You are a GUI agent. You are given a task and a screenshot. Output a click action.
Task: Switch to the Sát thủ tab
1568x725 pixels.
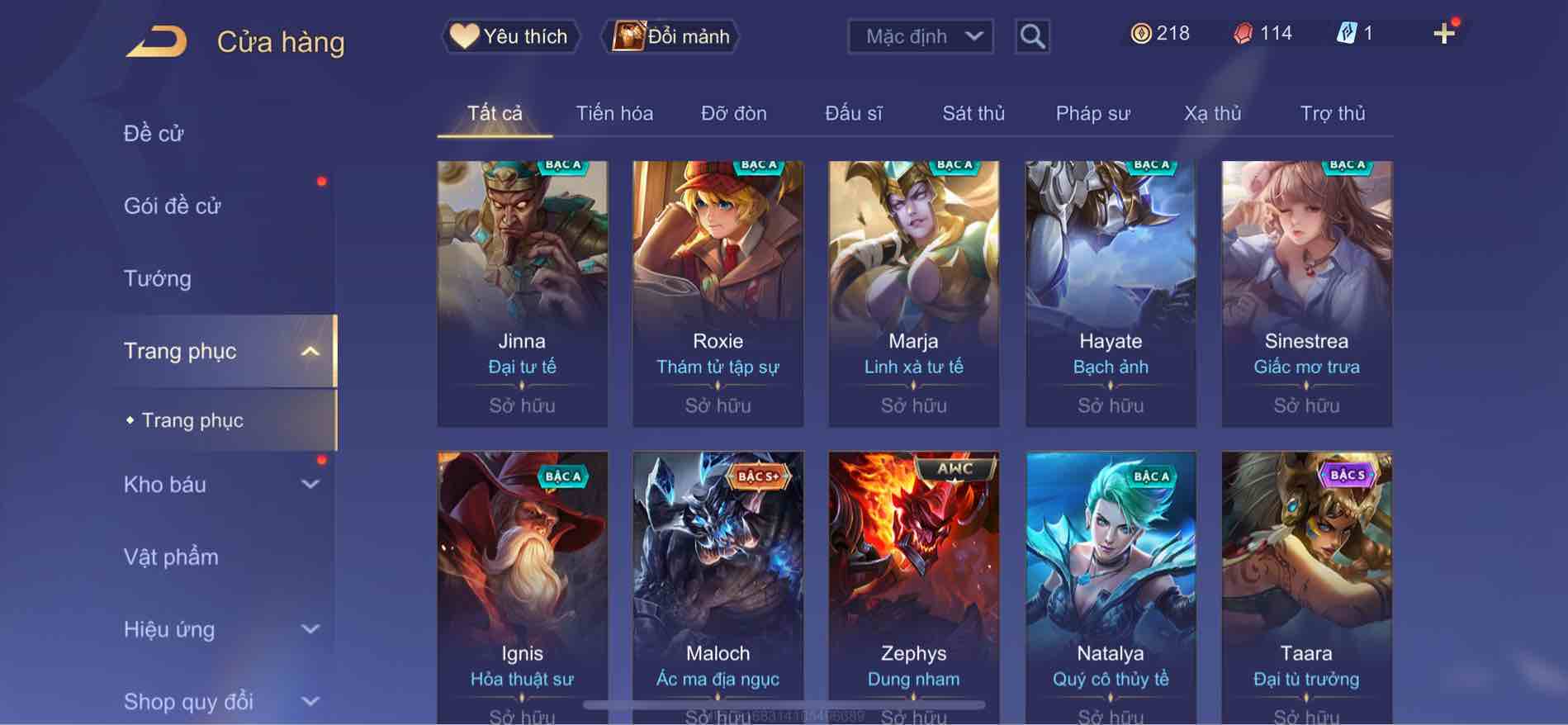click(973, 113)
